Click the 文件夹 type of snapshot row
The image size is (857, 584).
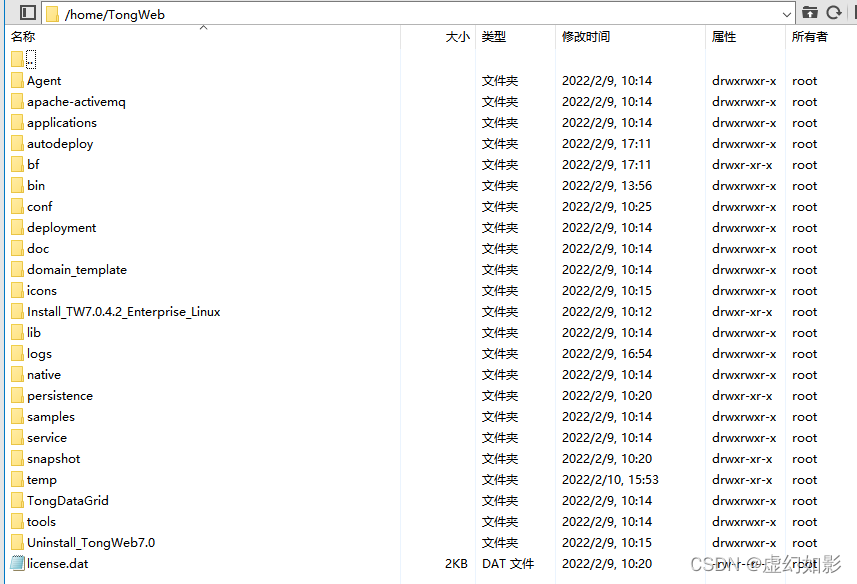[500, 459]
